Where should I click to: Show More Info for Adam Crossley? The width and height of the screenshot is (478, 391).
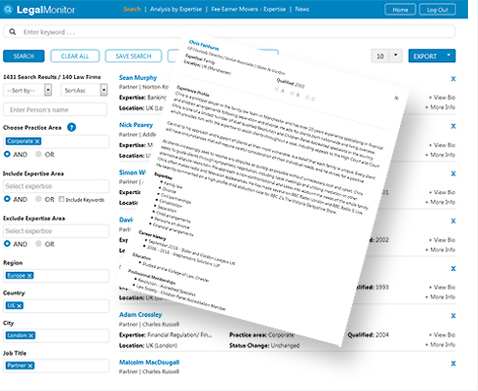[x=440, y=344]
